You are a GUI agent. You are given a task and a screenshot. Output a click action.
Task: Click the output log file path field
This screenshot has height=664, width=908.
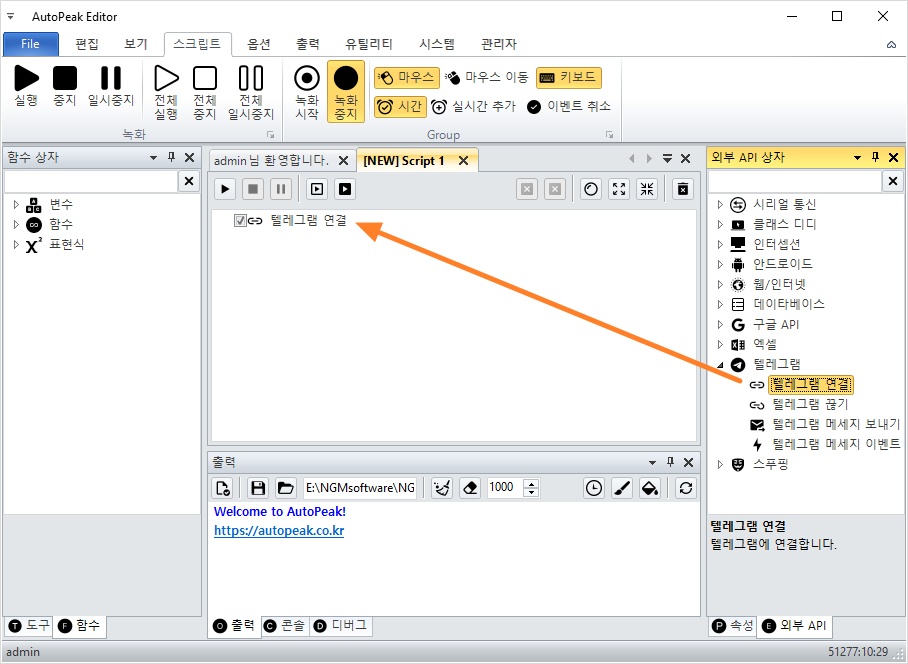tap(360, 488)
